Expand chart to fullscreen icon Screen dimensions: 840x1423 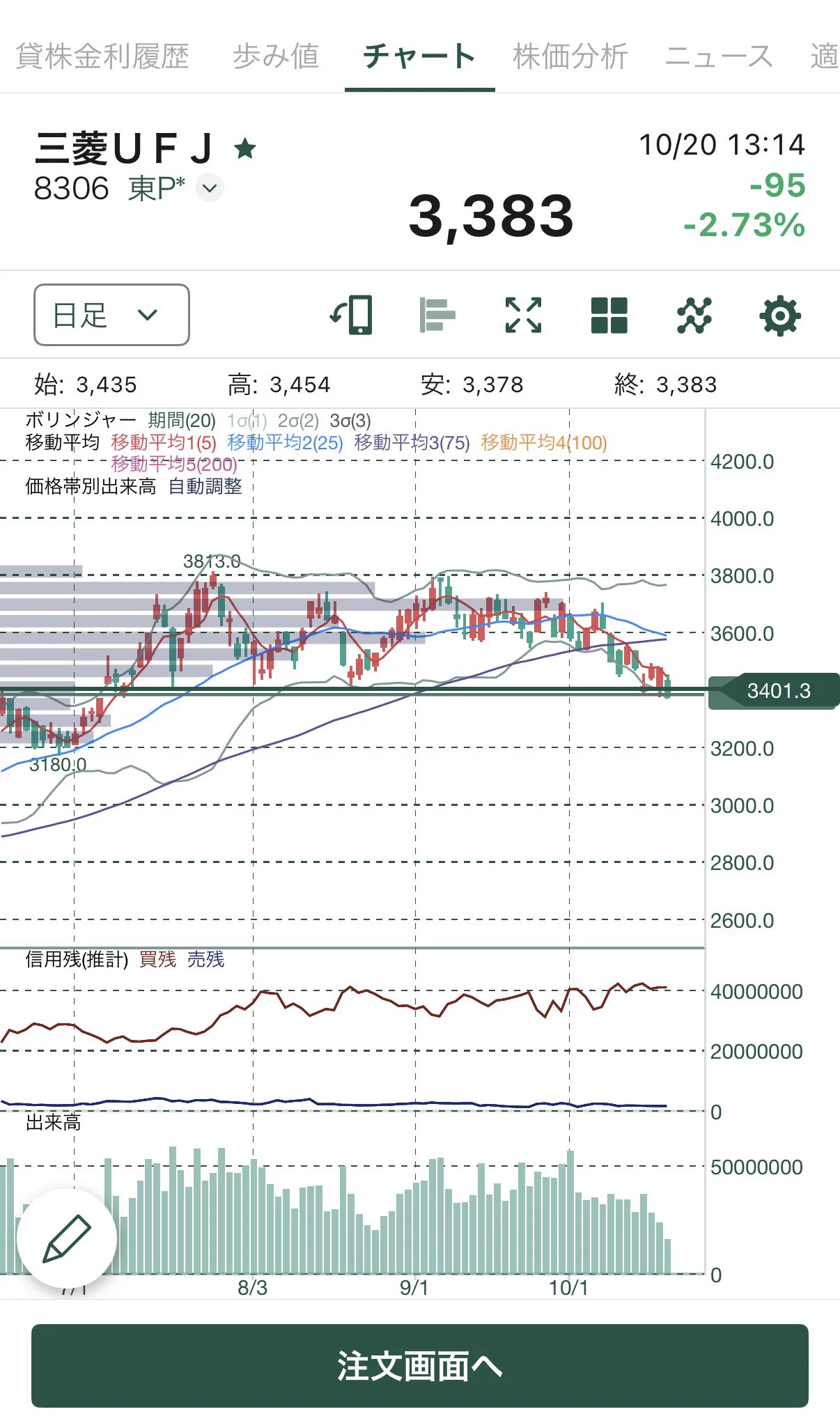[x=523, y=315]
